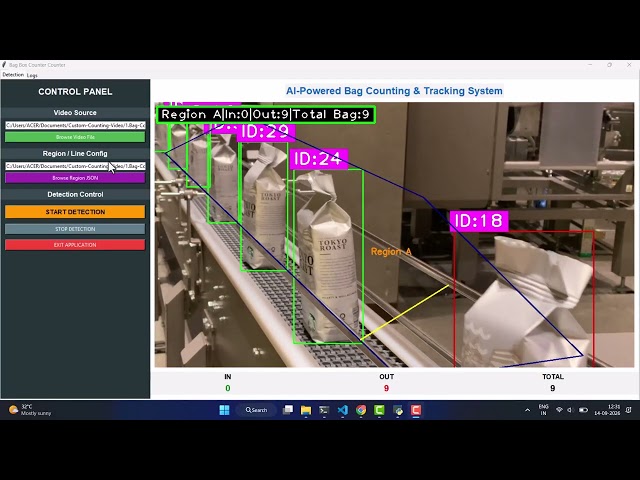Click the Browse Video File button
Screen dimensions: 640x480
click(x=75, y=137)
